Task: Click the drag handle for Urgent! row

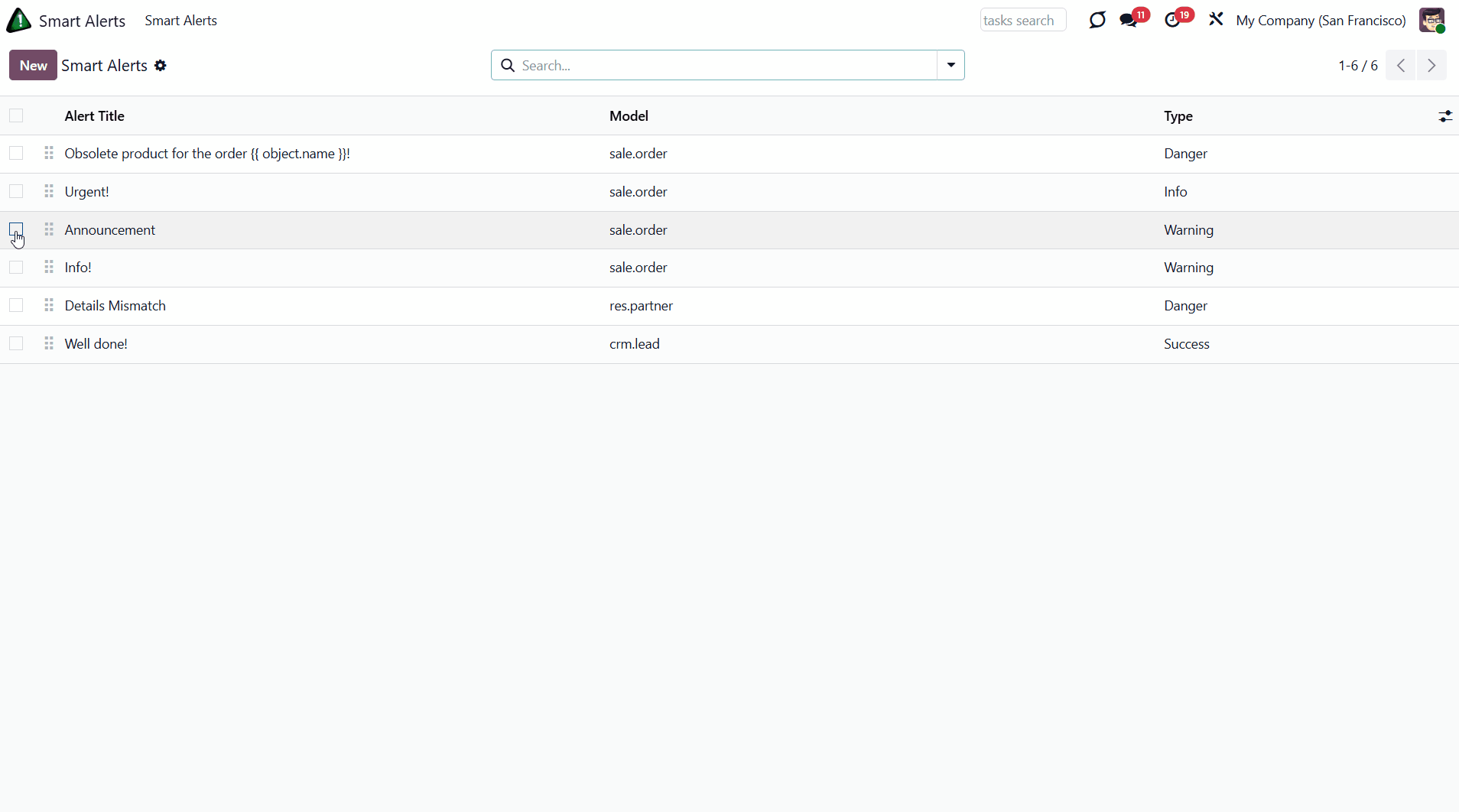Action: point(49,192)
